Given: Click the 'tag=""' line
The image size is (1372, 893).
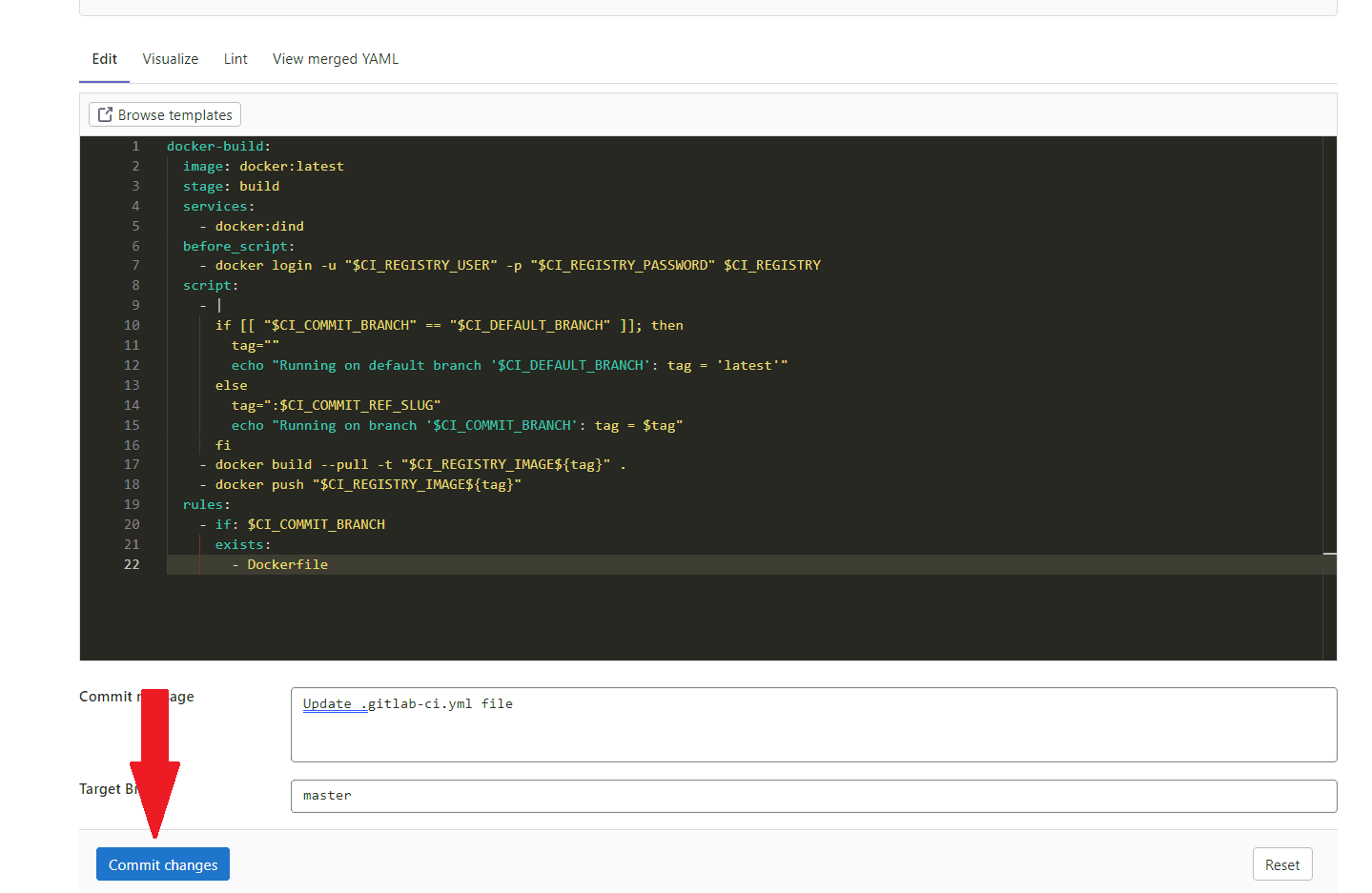Looking at the screenshot, I should [x=256, y=345].
